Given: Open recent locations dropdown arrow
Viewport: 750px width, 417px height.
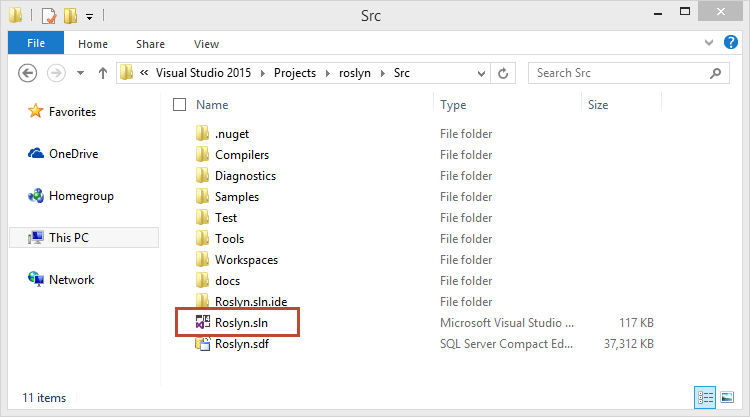Looking at the screenshot, I should click(x=80, y=73).
